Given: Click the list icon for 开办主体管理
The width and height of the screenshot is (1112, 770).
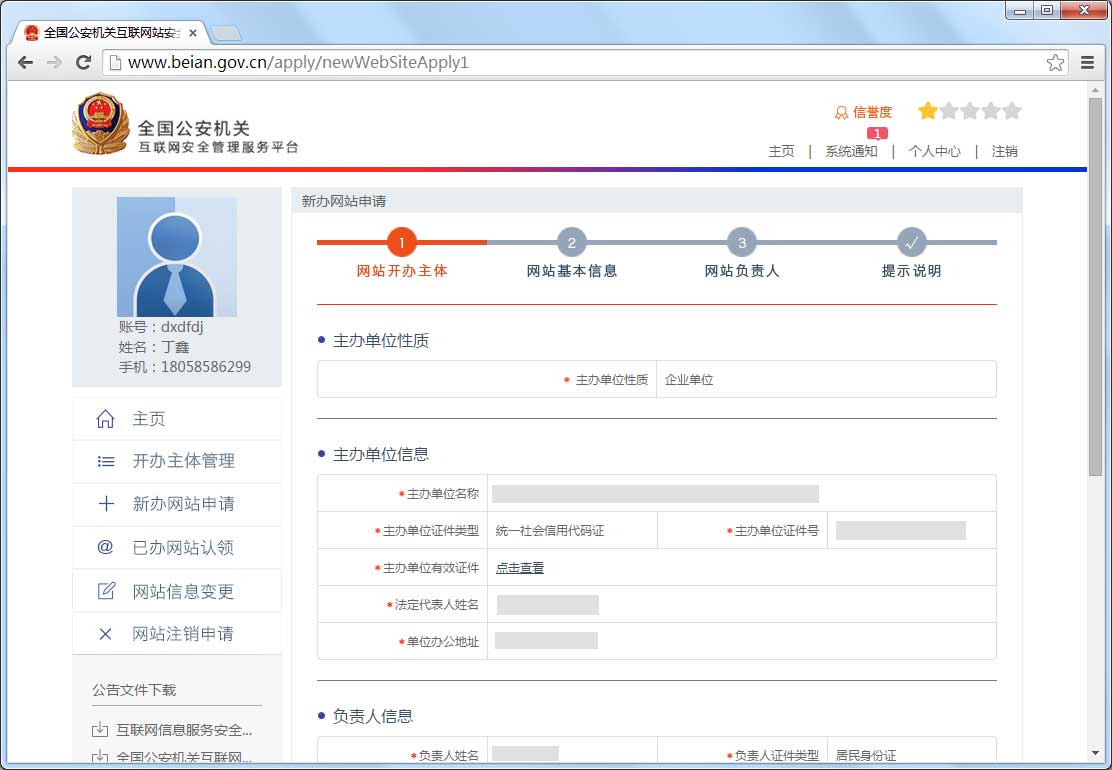Looking at the screenshot, I should (105, 461).
